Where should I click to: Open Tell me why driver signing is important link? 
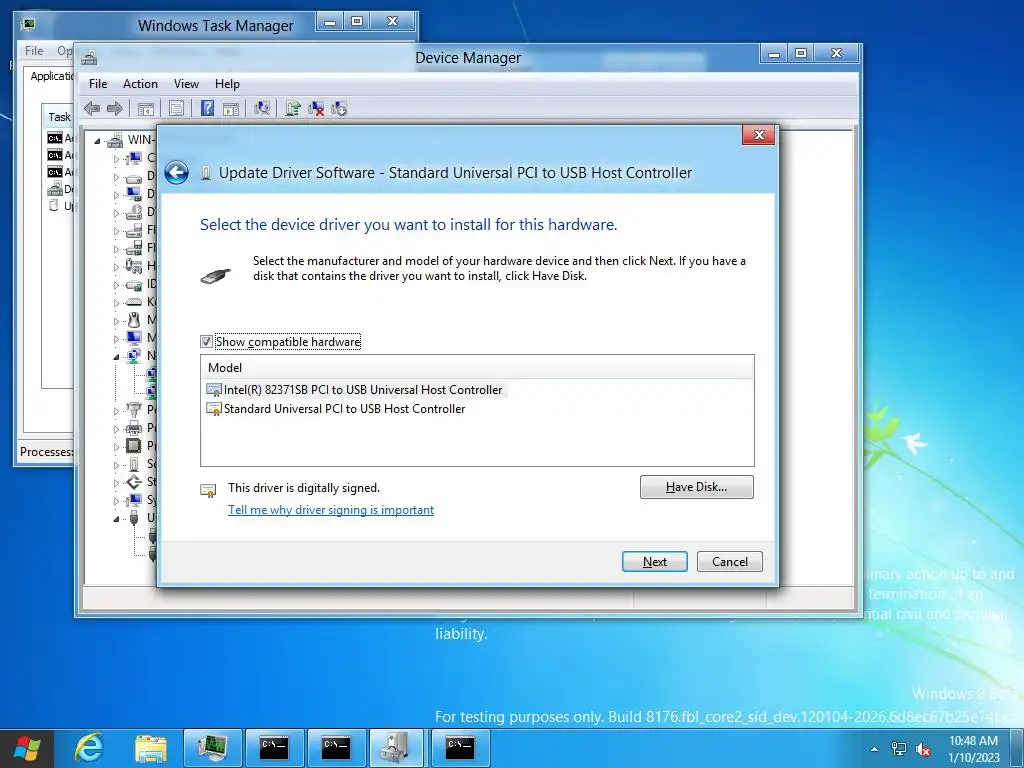pos(330,510)
